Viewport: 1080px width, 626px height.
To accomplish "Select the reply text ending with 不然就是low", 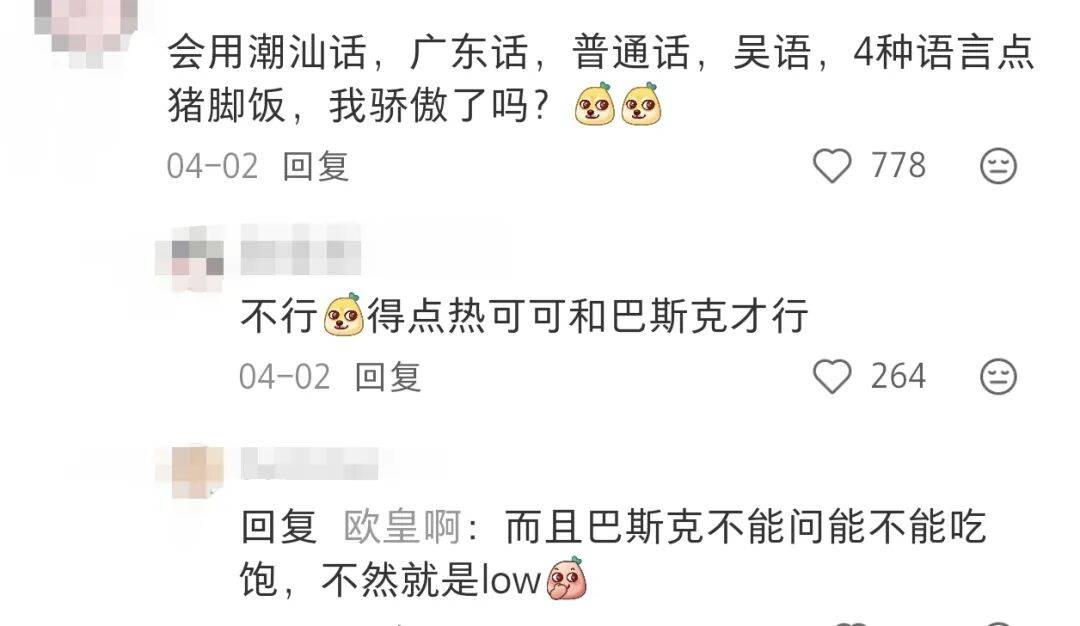I will (x=613, y=553).
